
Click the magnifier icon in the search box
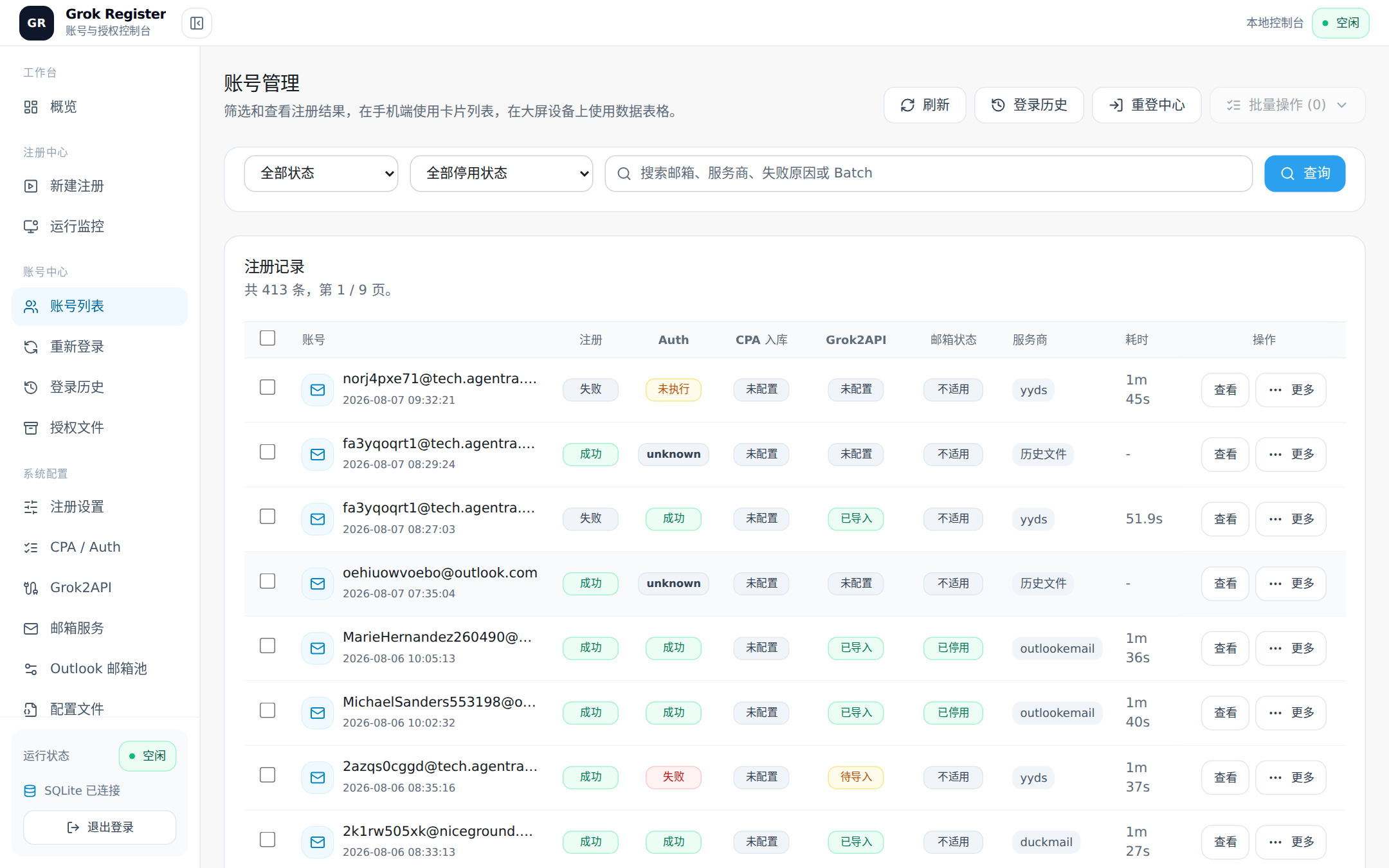(624, 174)
